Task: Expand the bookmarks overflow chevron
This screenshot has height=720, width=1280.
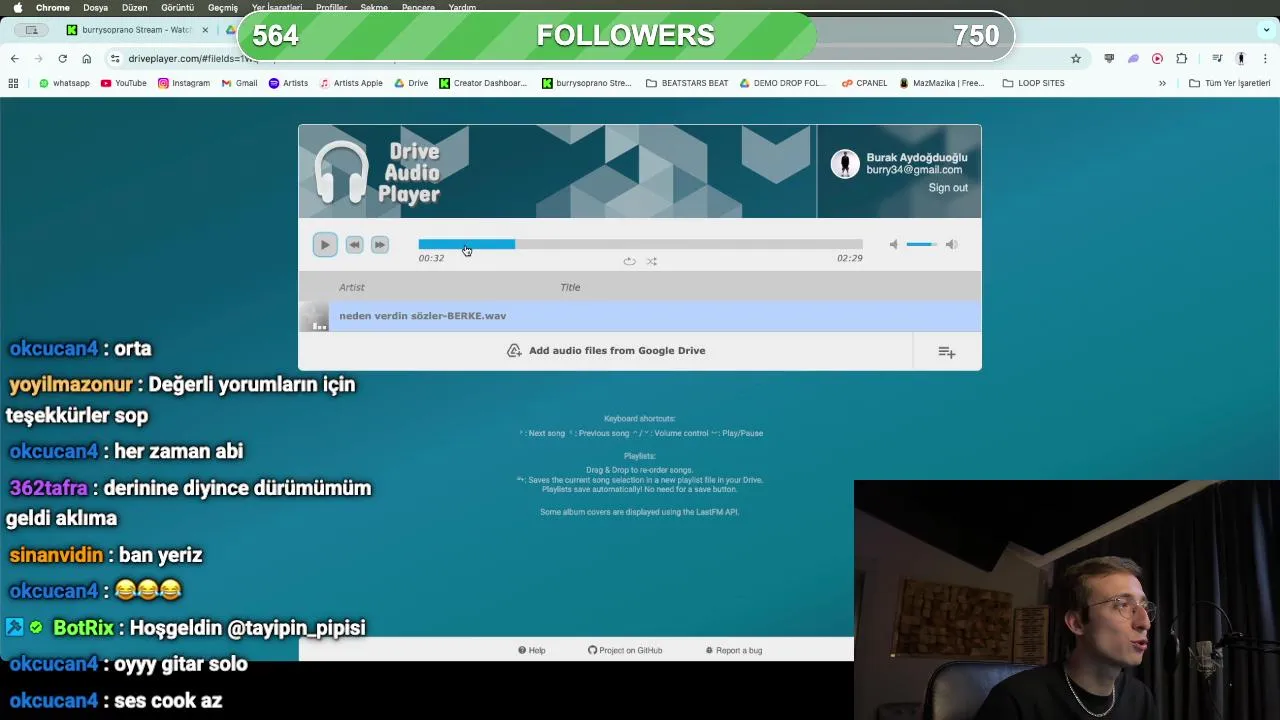Action: click(x=1162, y=83)
